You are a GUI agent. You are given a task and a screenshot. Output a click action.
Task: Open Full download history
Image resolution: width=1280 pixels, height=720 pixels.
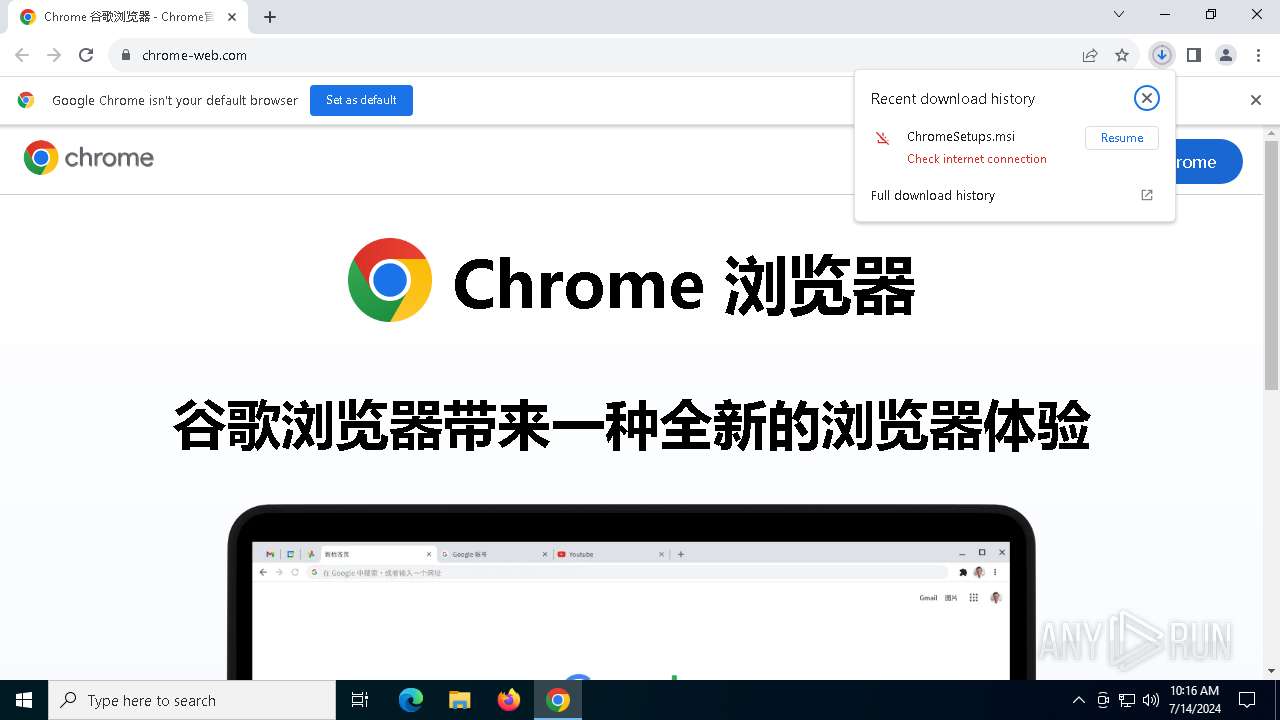[x=933, y=195]
